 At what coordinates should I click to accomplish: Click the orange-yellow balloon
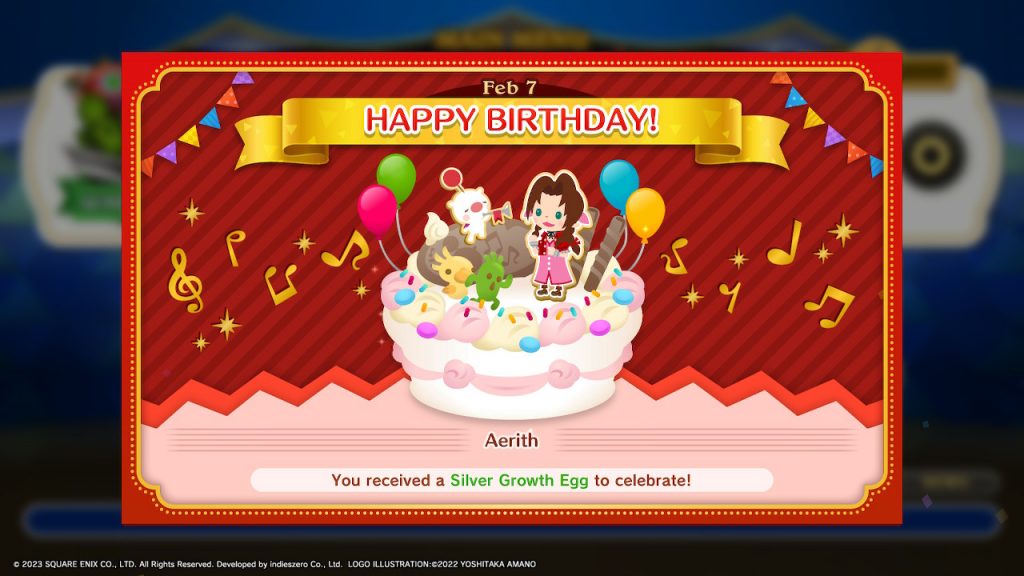pos(645,214)
